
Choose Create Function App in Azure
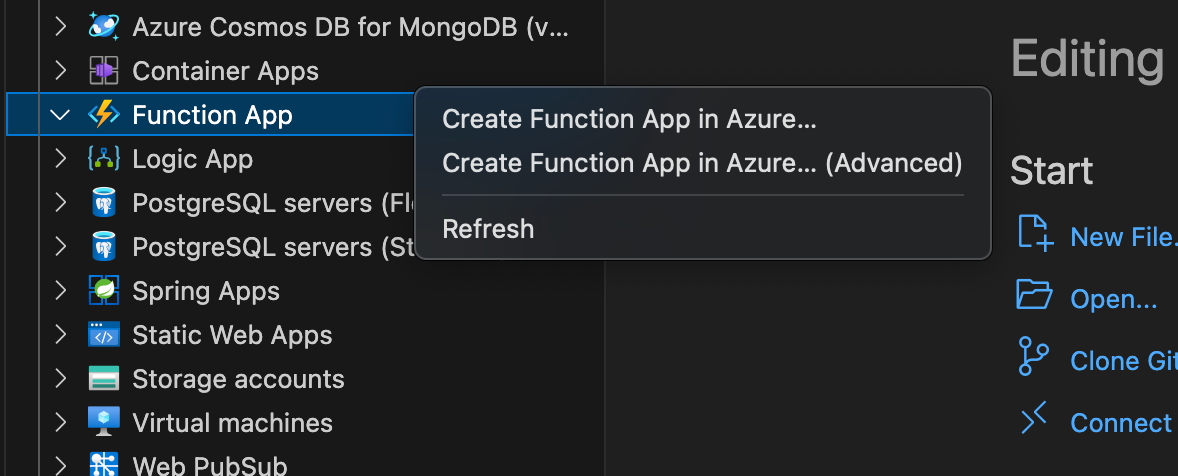coord(629,119)
